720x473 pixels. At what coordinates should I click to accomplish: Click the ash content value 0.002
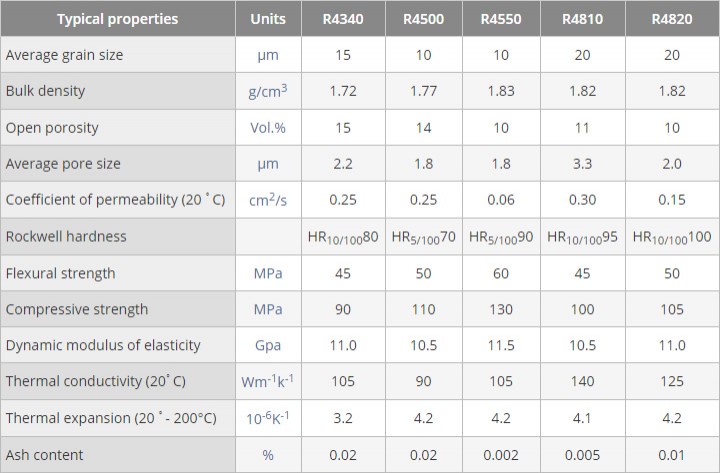click(x=501, y=455)
